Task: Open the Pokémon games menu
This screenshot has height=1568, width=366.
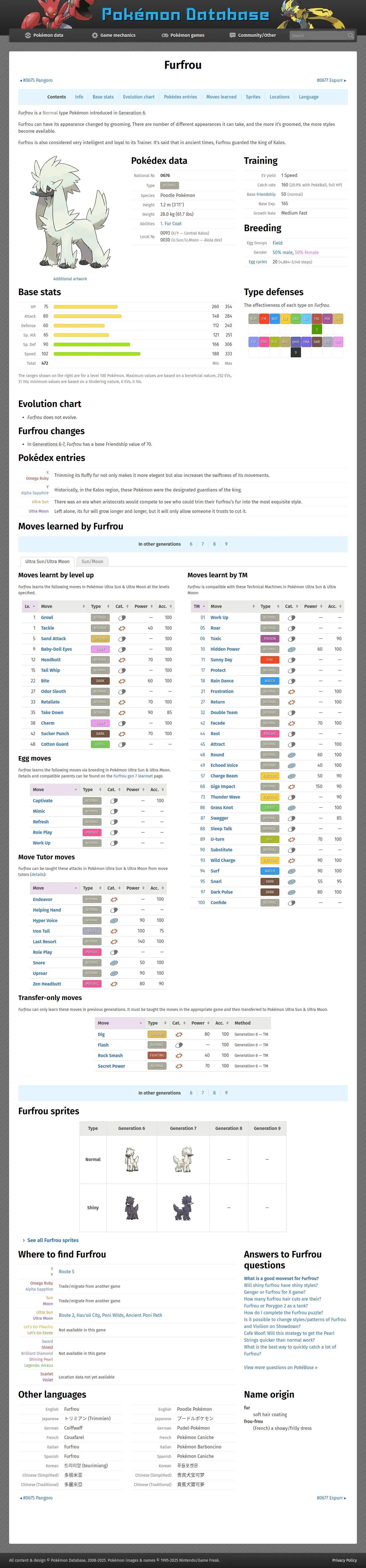Action: [183, 35]
